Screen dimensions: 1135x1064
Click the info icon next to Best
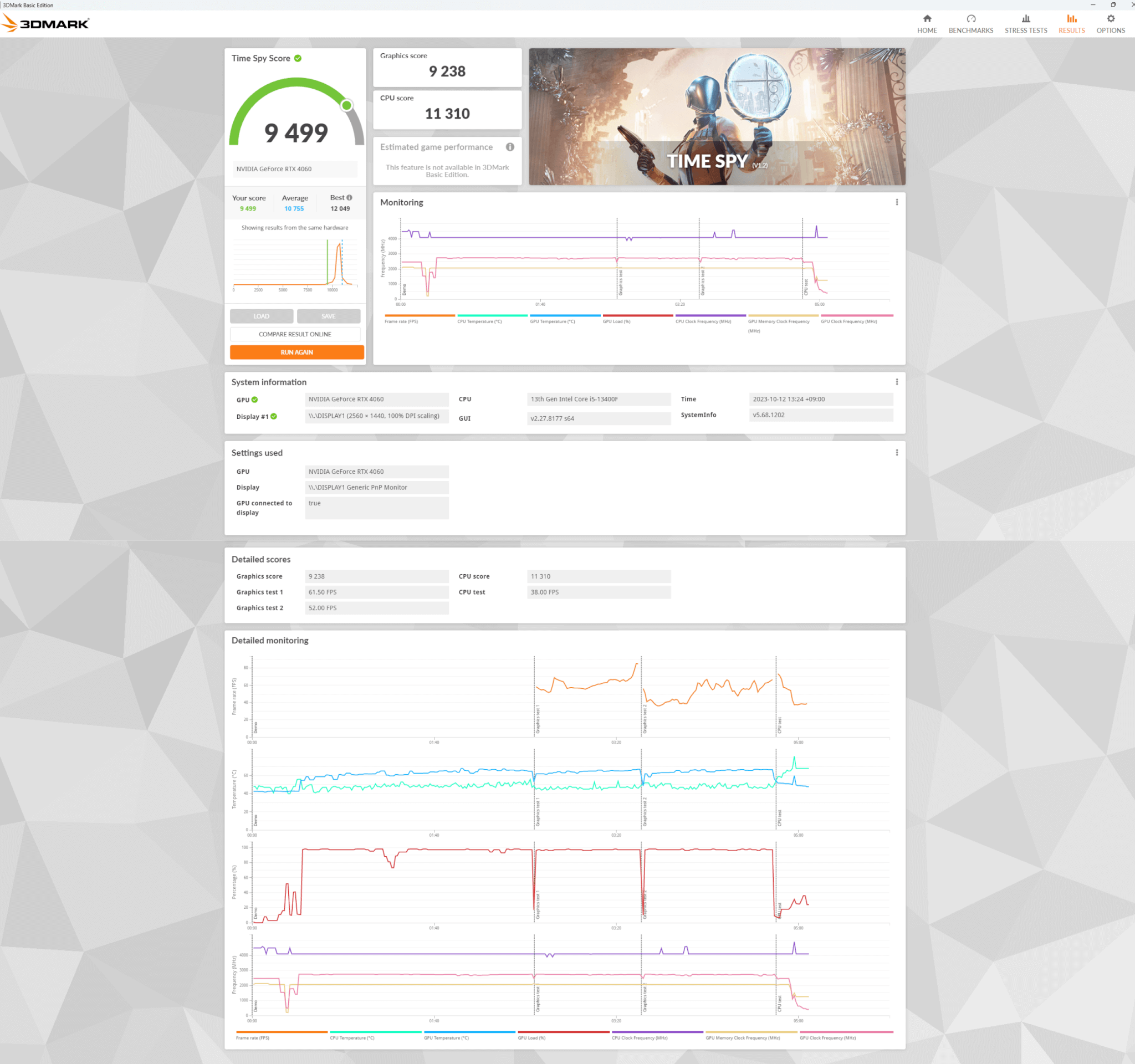pyautogui.click(x=349, y=197)
